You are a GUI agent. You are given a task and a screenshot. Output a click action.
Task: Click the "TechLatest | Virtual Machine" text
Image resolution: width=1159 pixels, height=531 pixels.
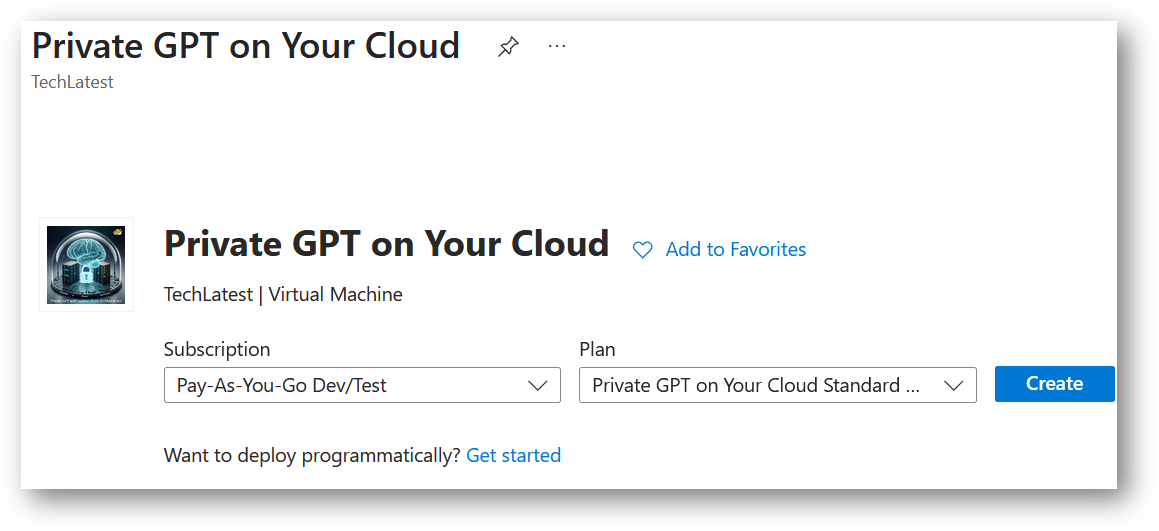click(x=283, y=295)
